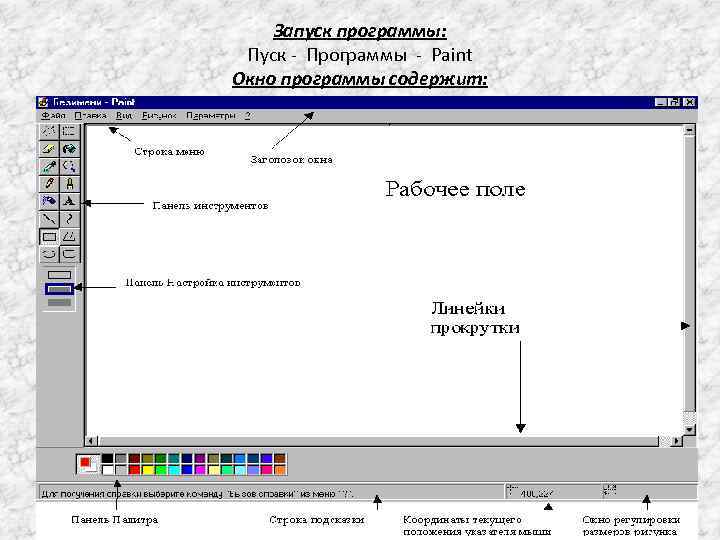Viewport: 720px width, 540px height.
Task: Select the purple palette swatch
Action: click(200, 458)
